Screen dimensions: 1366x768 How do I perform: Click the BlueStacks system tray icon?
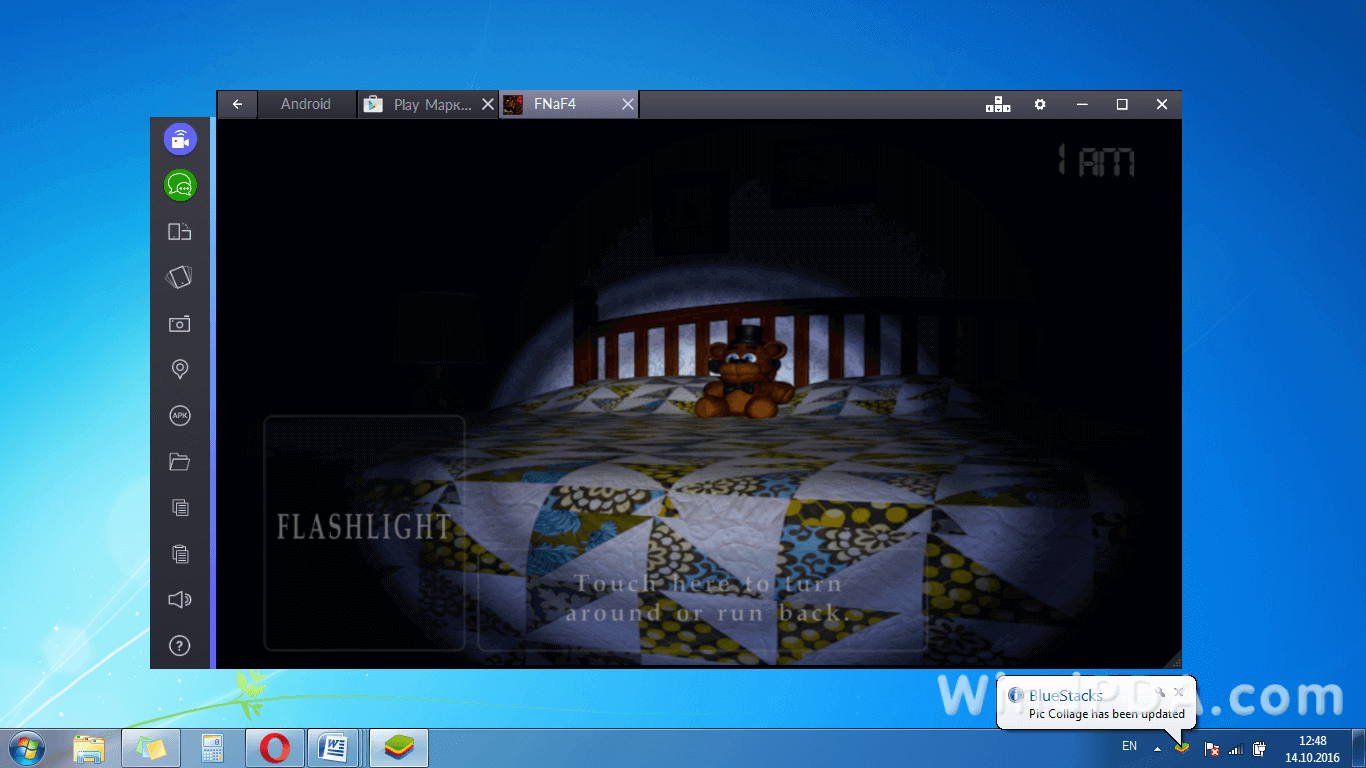click(1182, 747)
